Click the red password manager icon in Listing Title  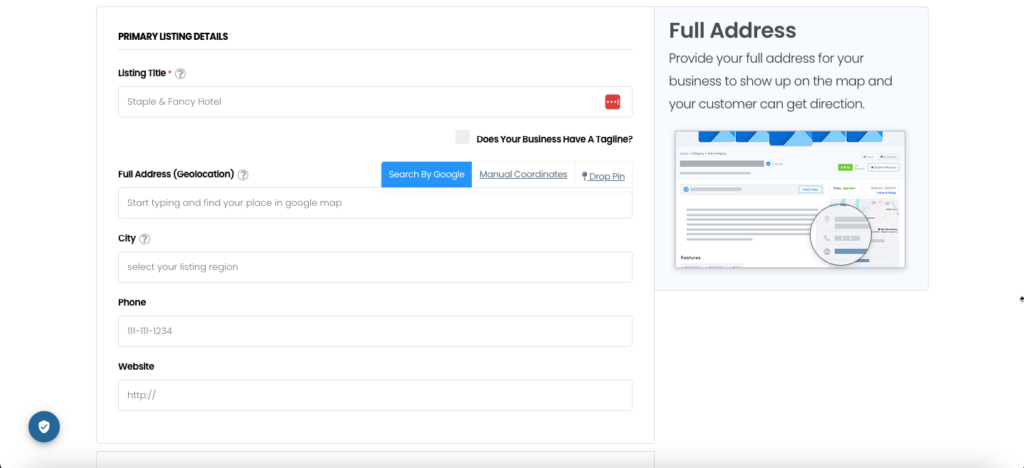[612, 102]
